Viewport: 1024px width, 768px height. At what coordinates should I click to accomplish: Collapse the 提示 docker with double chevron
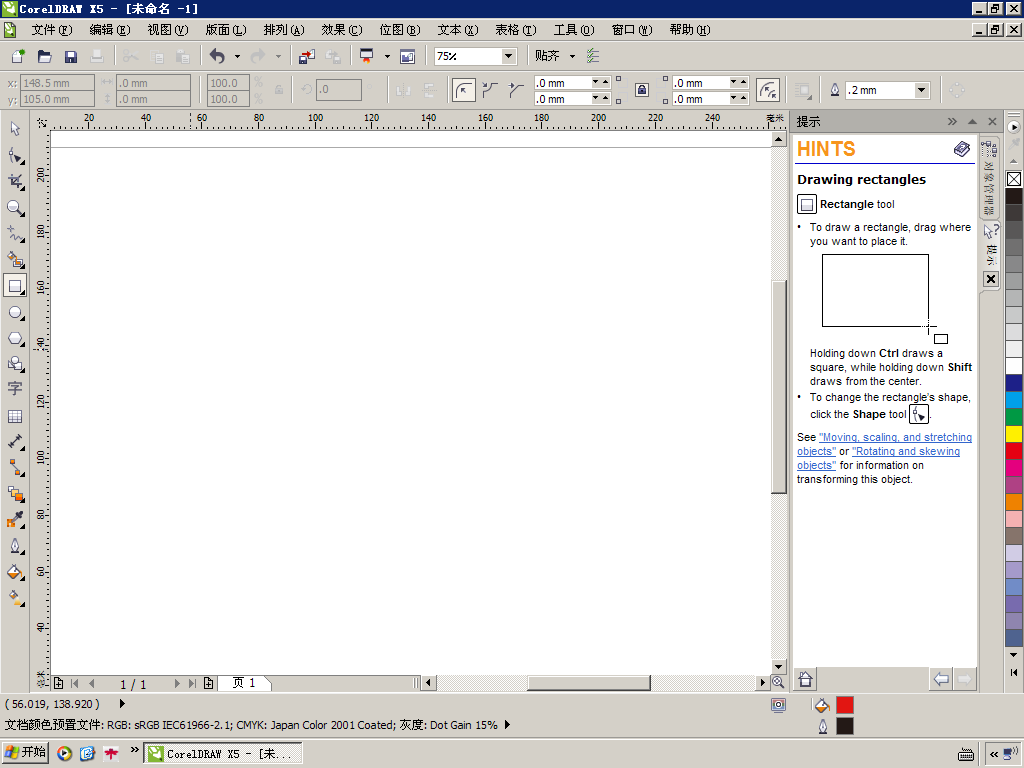[x=952, y=121]
